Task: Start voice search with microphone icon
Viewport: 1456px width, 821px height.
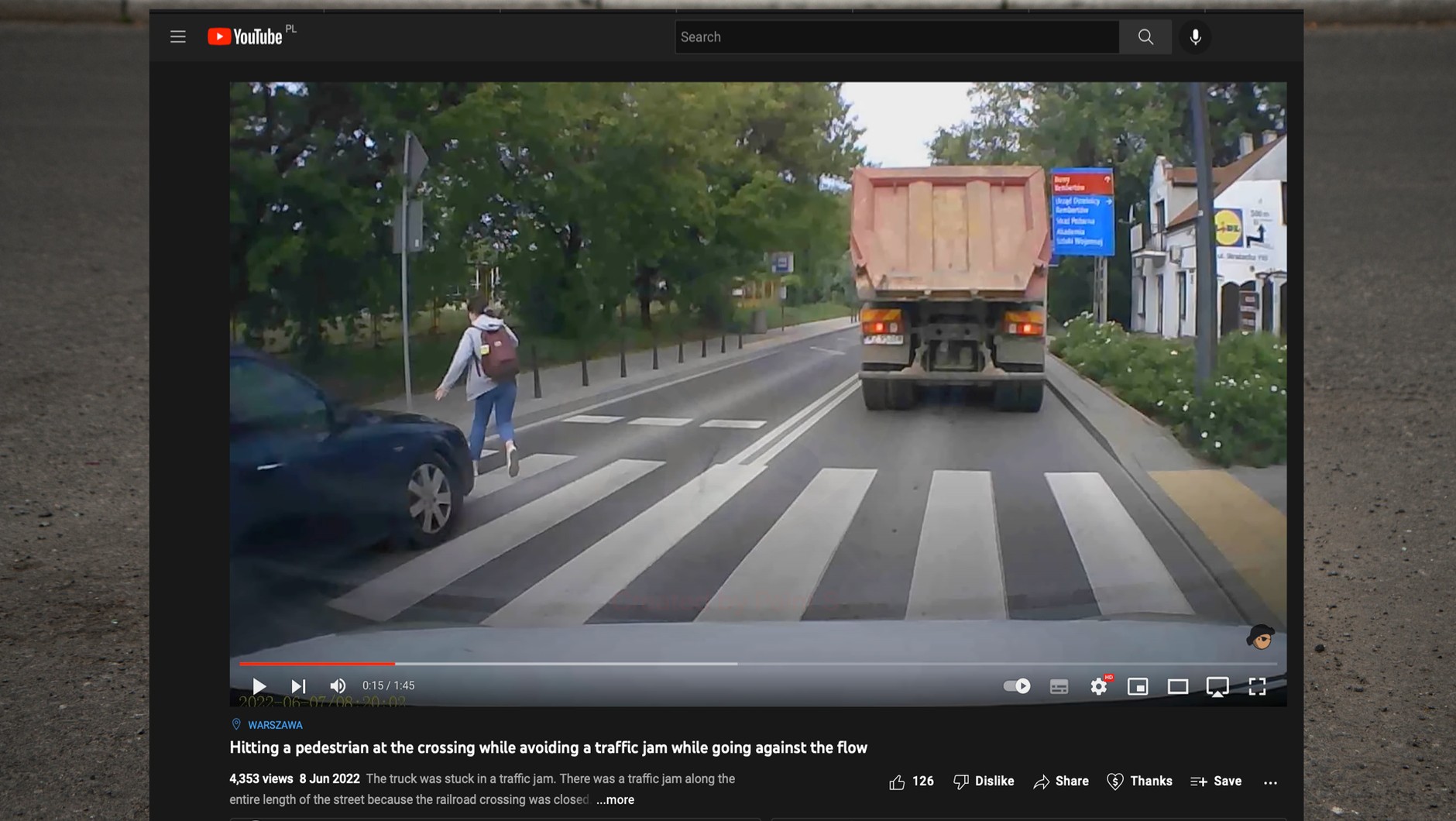Action: coord(1195,36)
